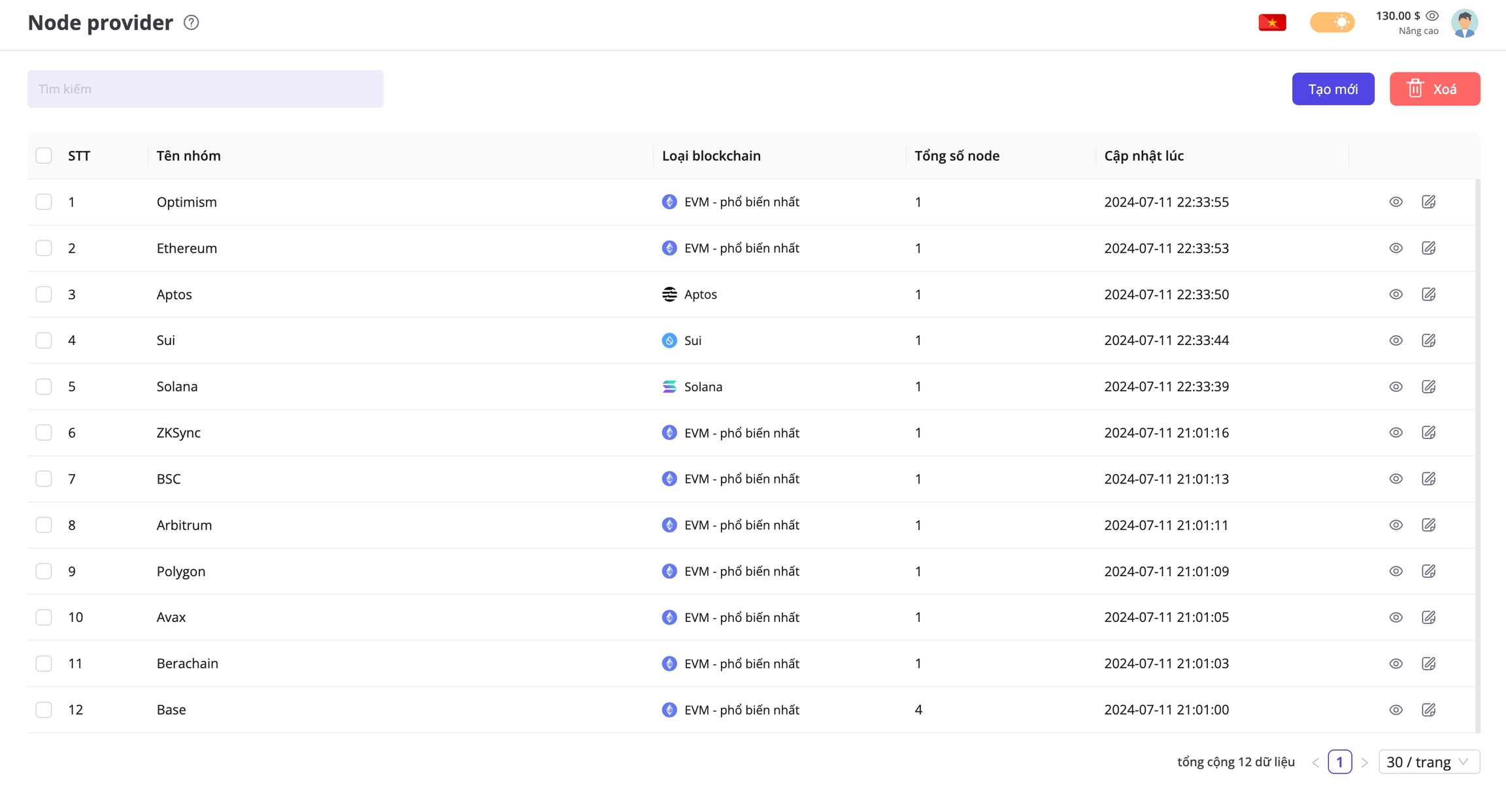Image resolution: width=1506 pixels, height=812 pixels.
Task: Go to previous page arrow in pagination
Action: [x=1315, y=762]
